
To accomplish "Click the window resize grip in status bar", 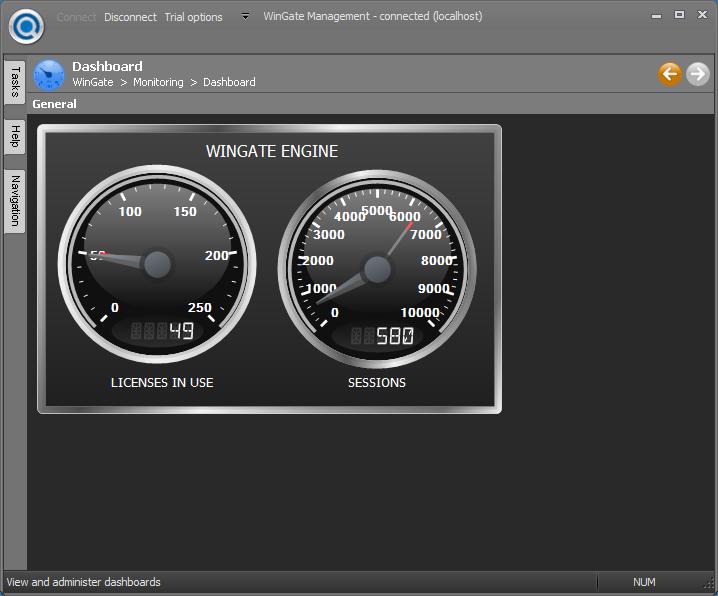I will pyautogui.click(x=710, y=583).
